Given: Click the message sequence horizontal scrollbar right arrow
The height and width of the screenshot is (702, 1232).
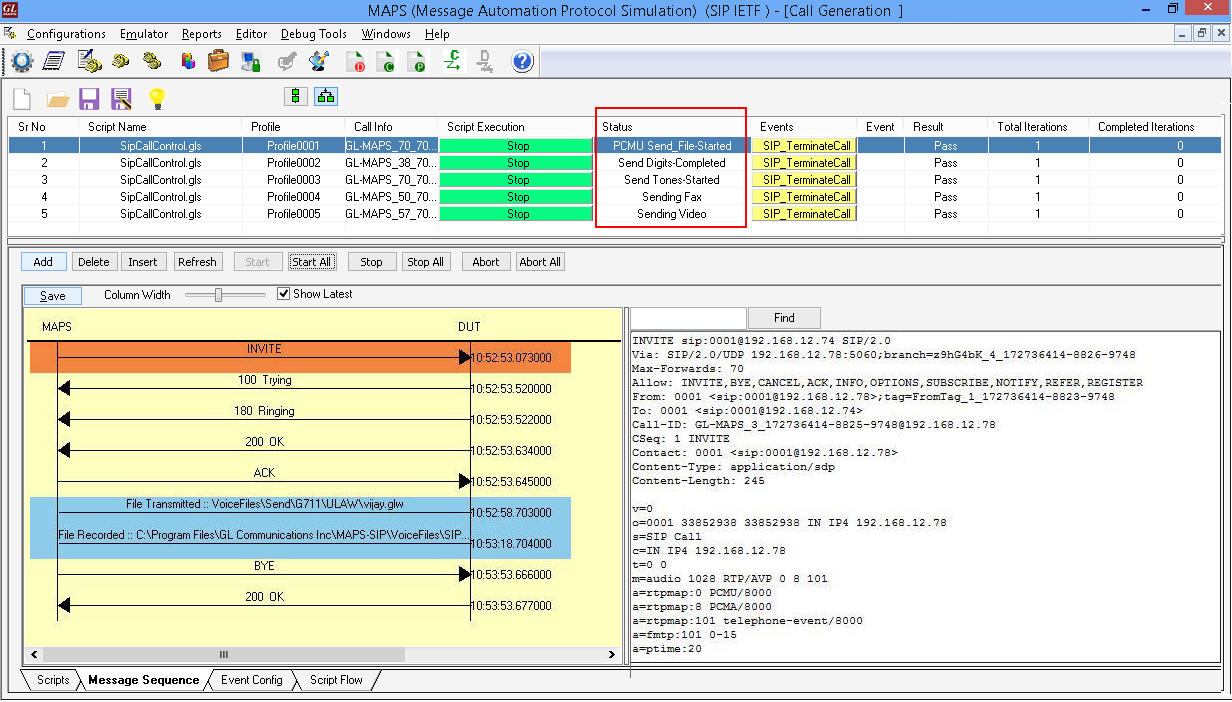Looking at the screenshot, I should point(613,655).
